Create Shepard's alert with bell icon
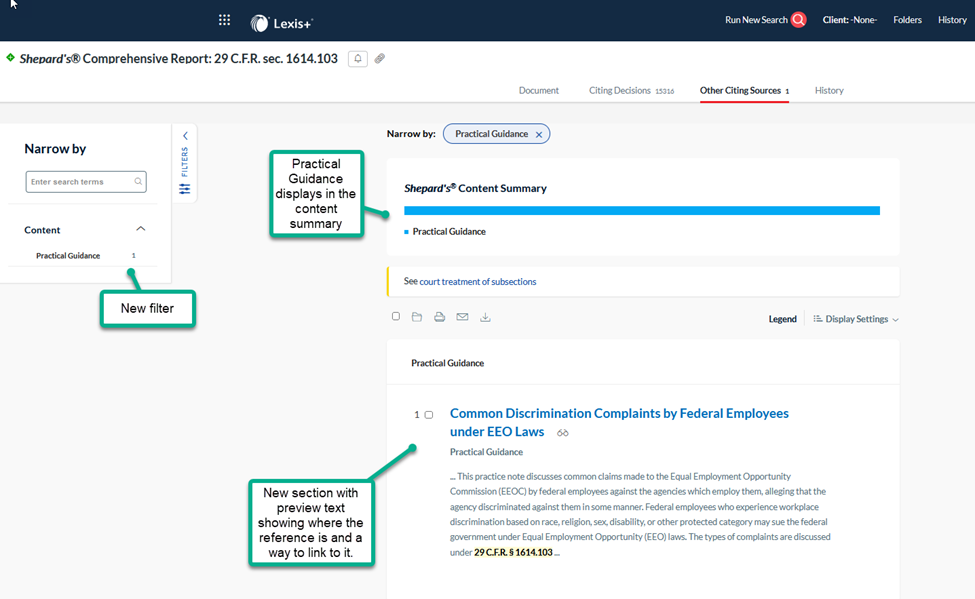 point(358,58)
